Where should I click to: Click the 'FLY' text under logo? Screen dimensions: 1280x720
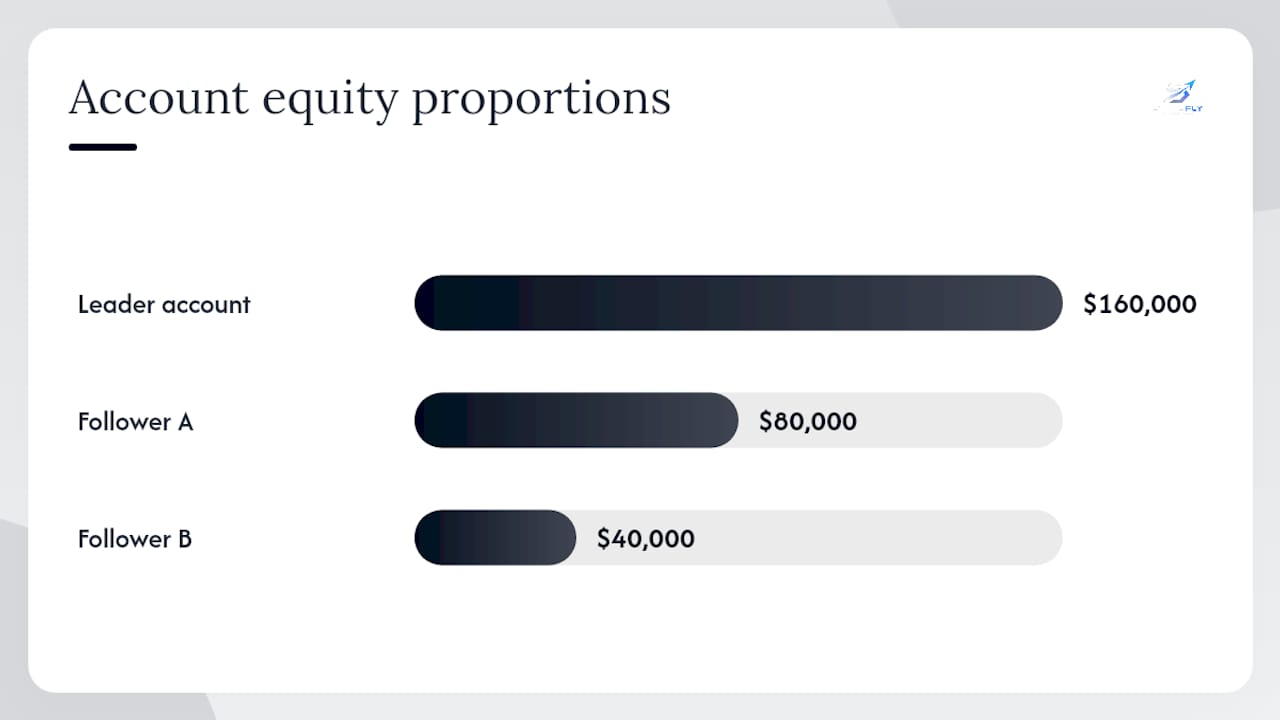pos(1194,109)
